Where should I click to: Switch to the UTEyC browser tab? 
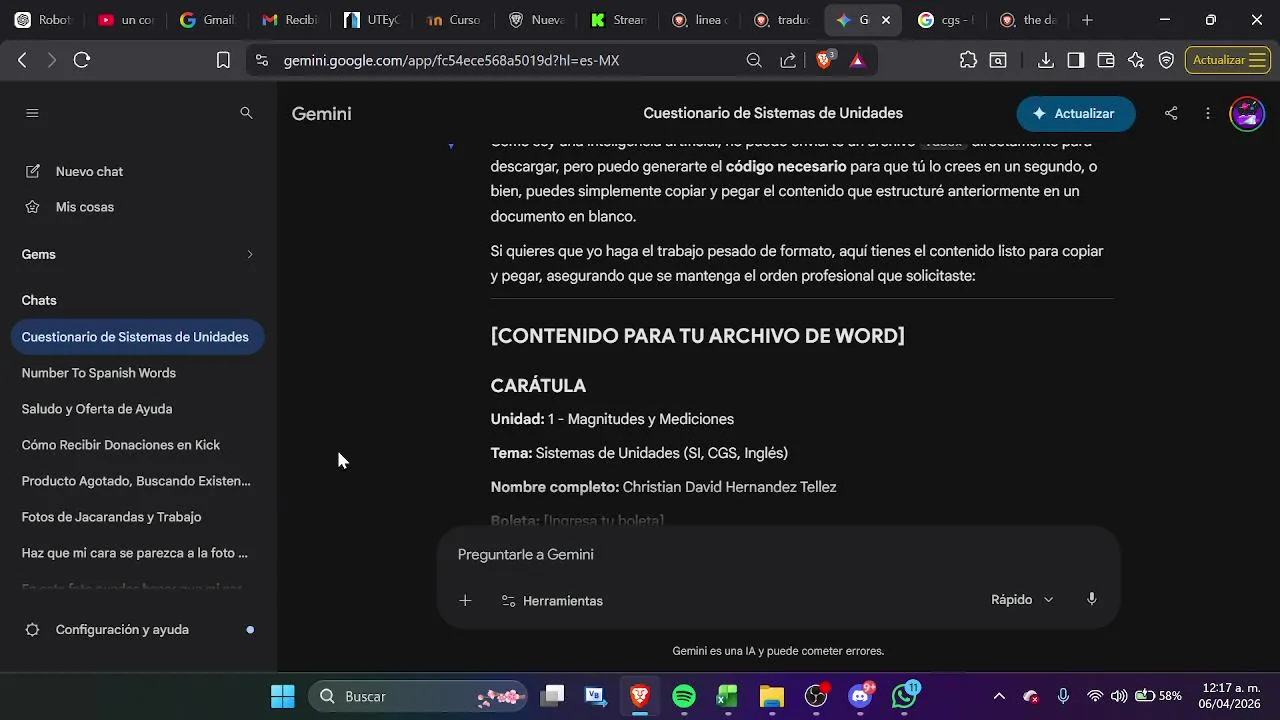(x=370, y=20)
